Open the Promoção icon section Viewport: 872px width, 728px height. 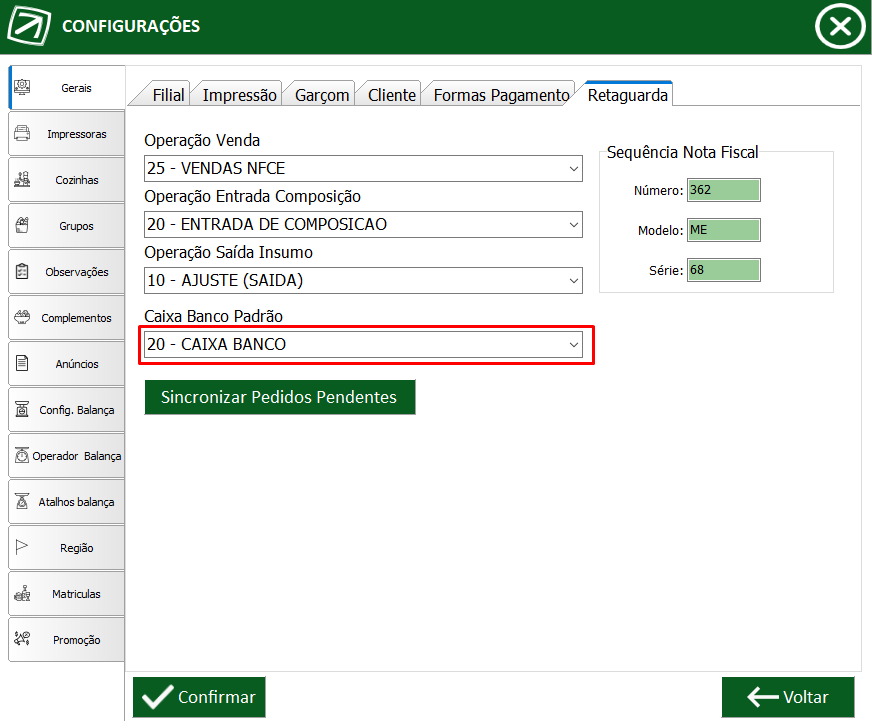click(22, 638)
